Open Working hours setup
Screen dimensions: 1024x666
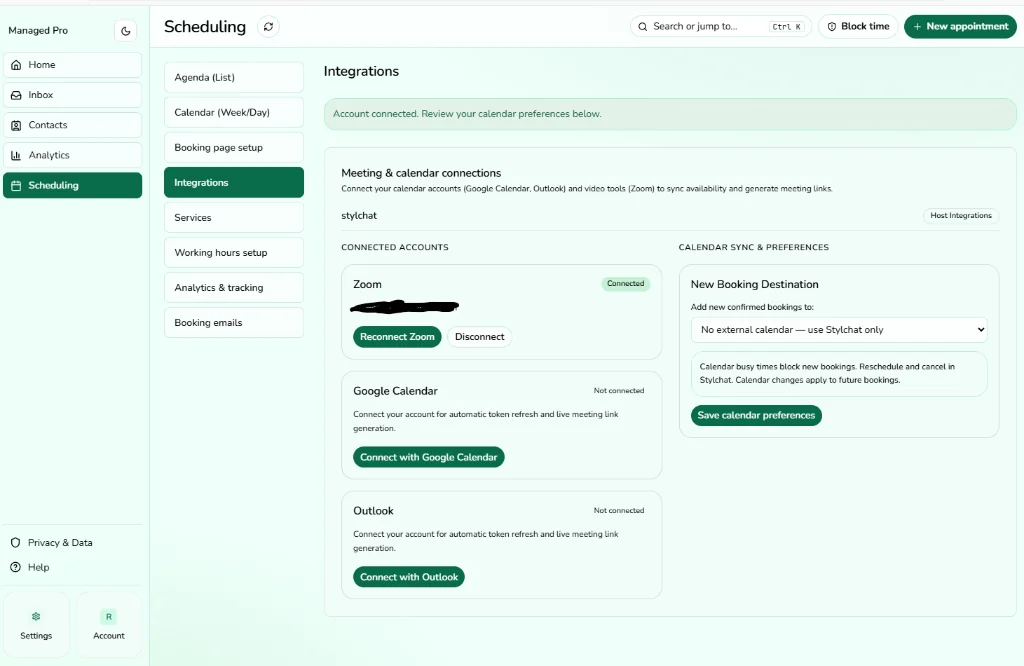[x=234, y=253]
